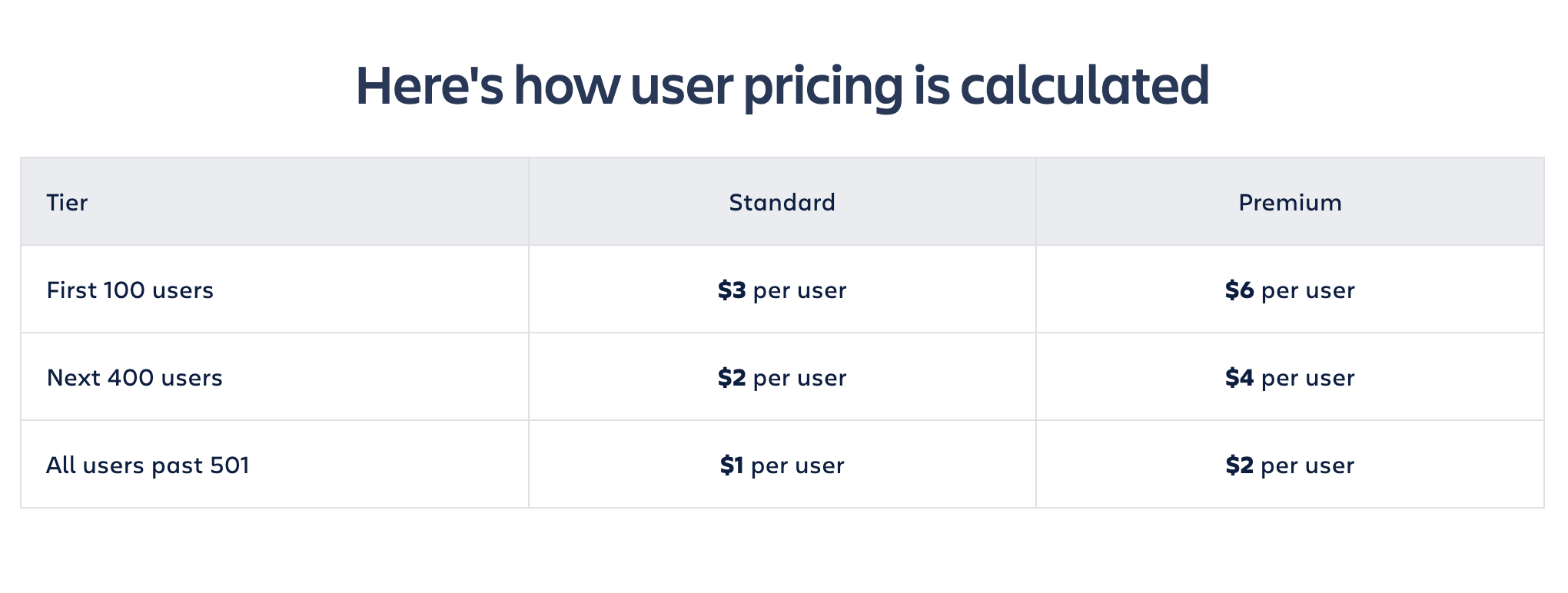Click the "All users past 501" row label
Image resolution: width=1568 pixels, height=593 pixels.
click(x=148, y=465)
